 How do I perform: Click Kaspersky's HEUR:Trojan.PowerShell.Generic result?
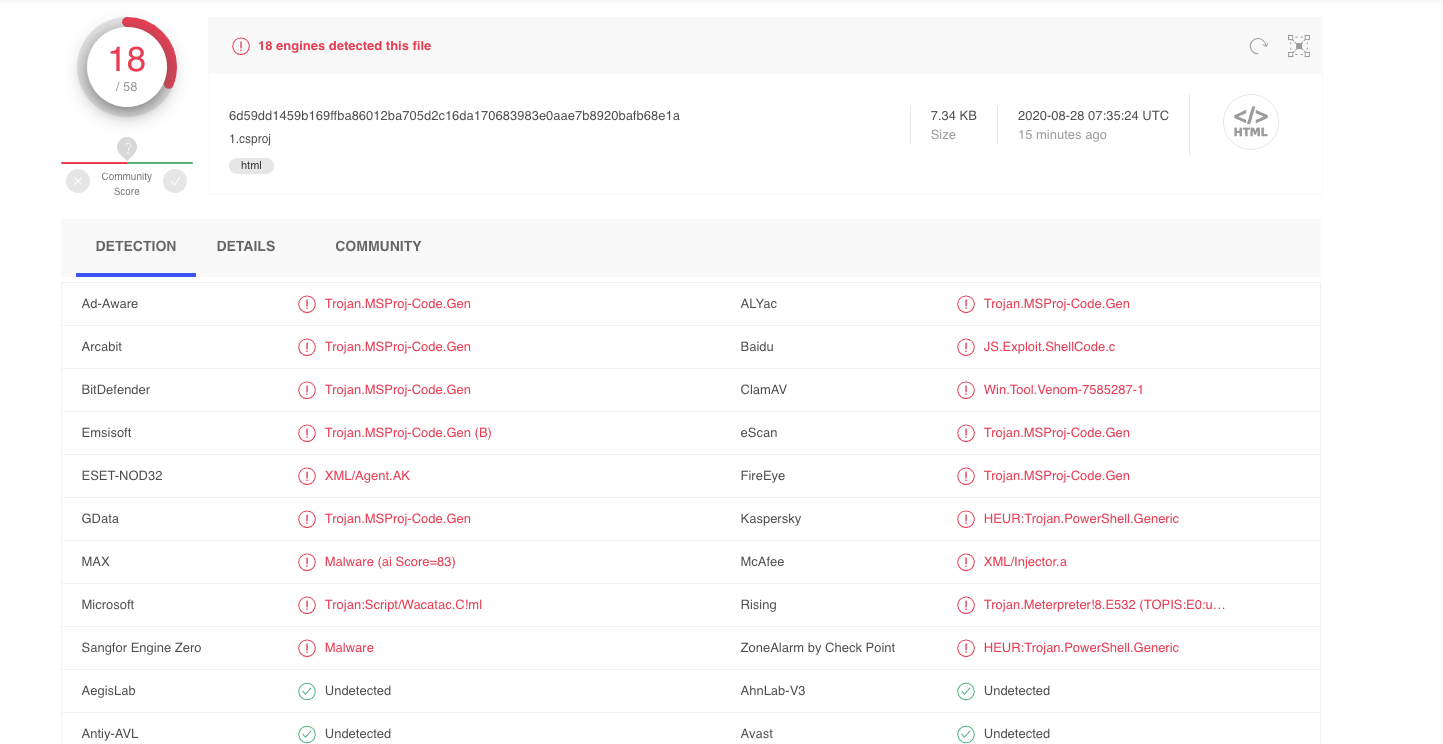(1081, 519)
